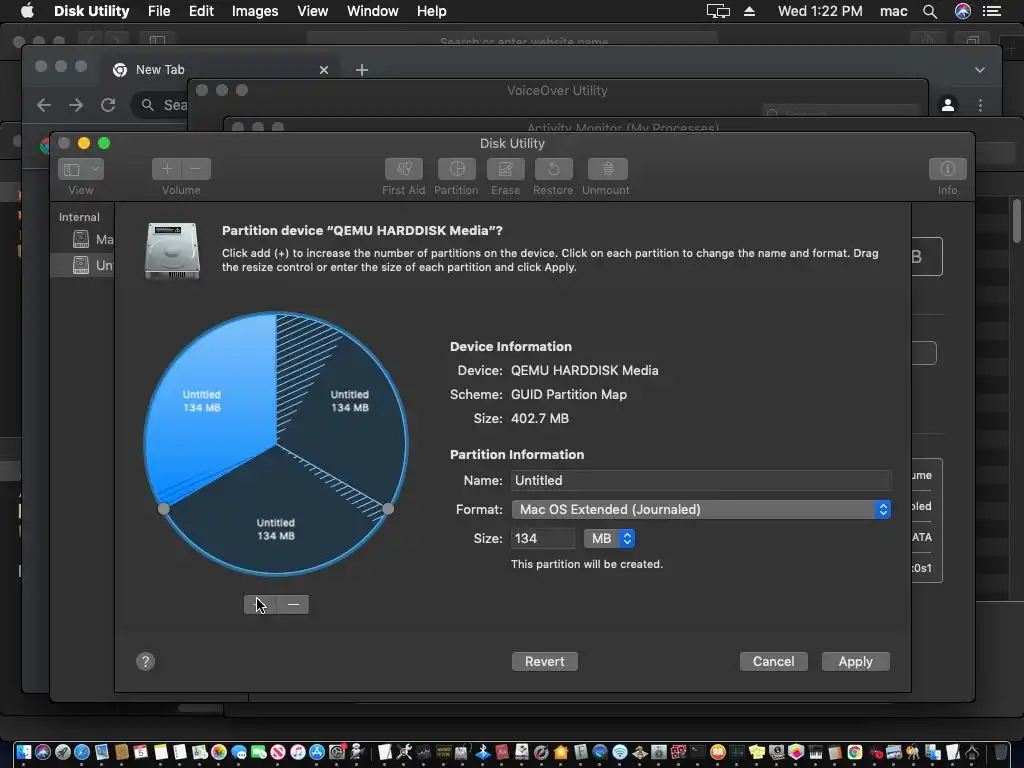Click Chrome's back arrow

(44, 105)
